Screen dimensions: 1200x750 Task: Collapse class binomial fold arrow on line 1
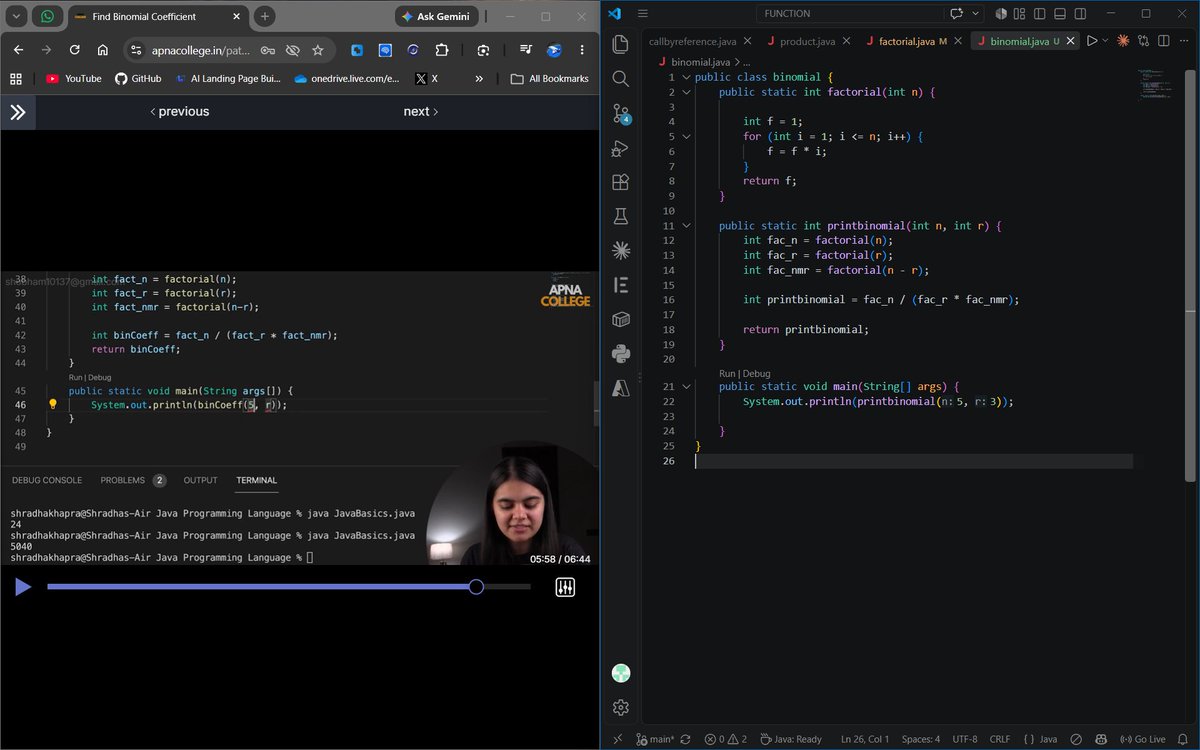pos(686,77)
